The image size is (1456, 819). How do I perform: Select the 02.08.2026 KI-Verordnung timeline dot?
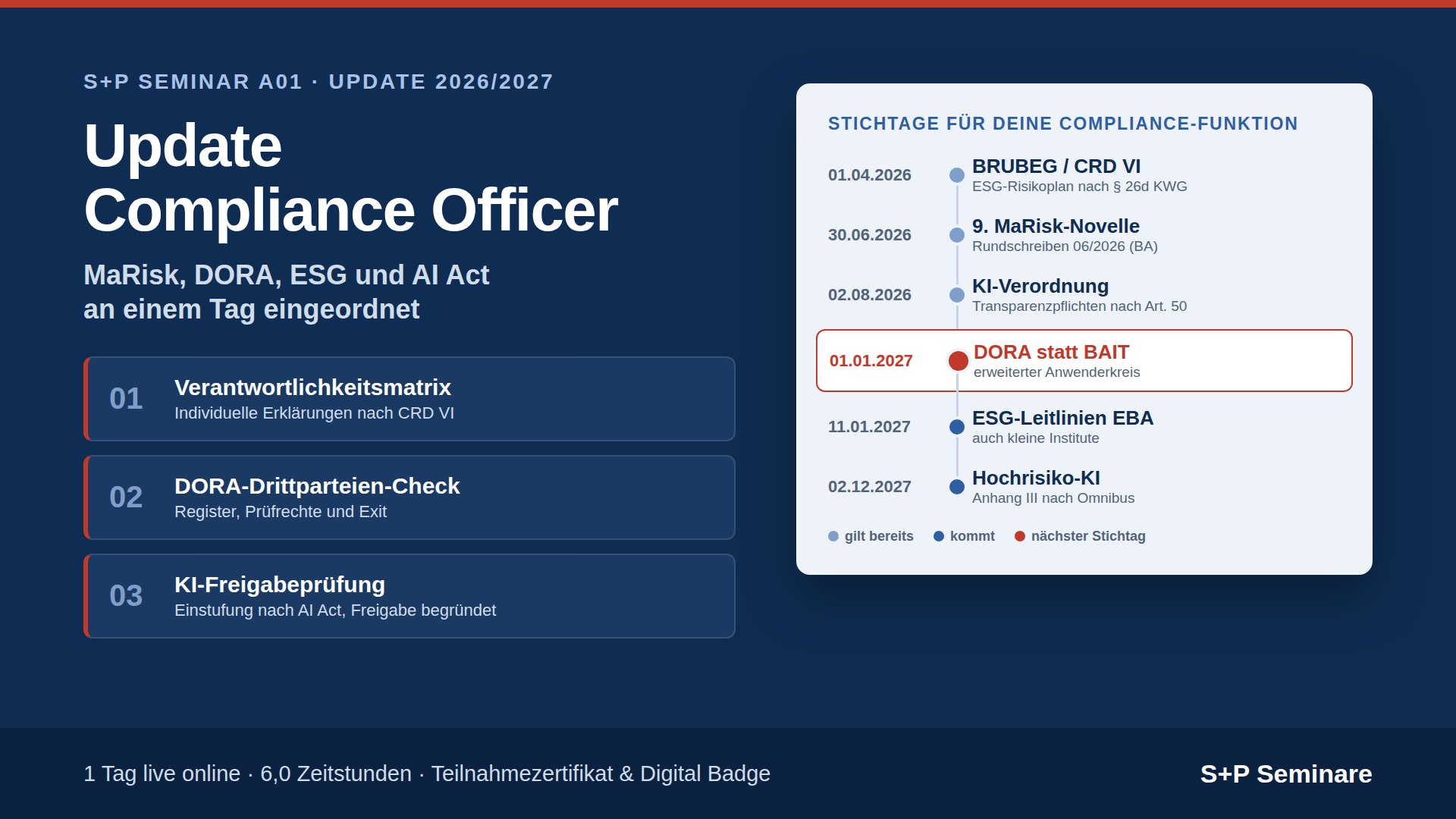[957, 295]
